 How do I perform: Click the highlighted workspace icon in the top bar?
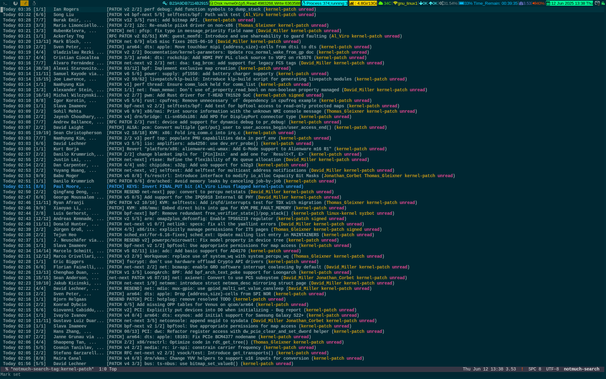coord(24,3)
